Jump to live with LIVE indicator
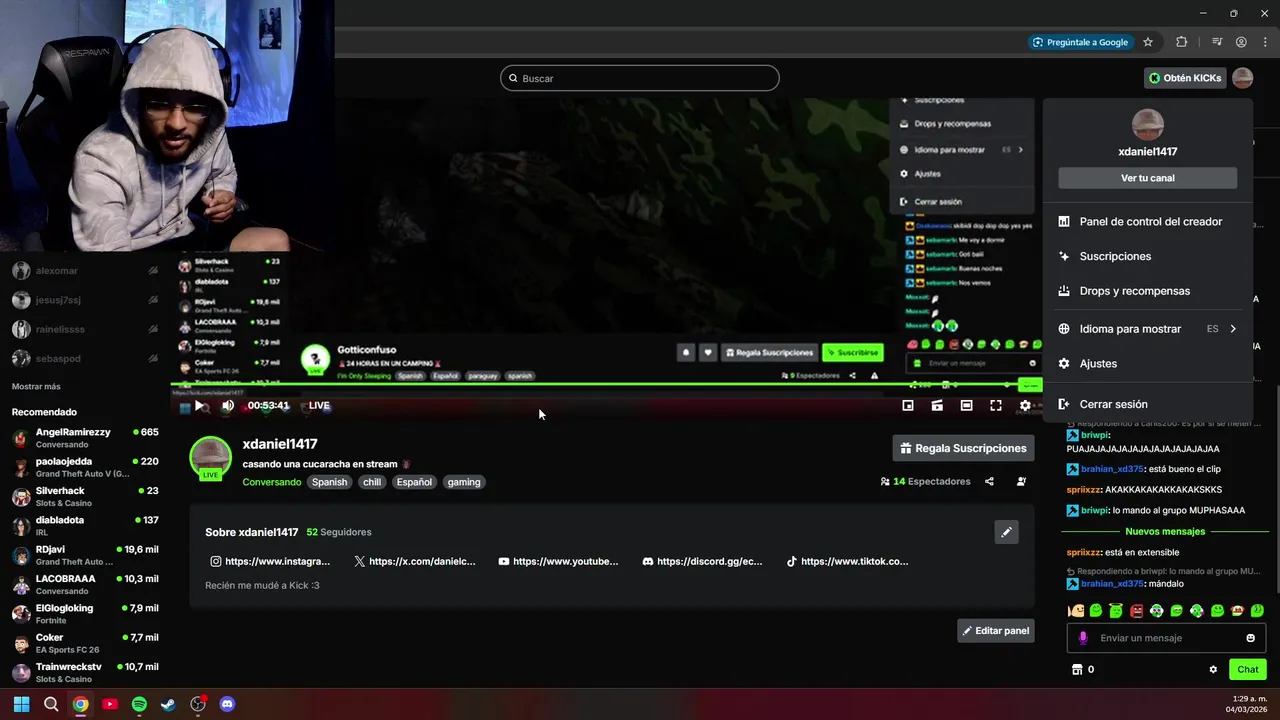 [x=319, y=405]
